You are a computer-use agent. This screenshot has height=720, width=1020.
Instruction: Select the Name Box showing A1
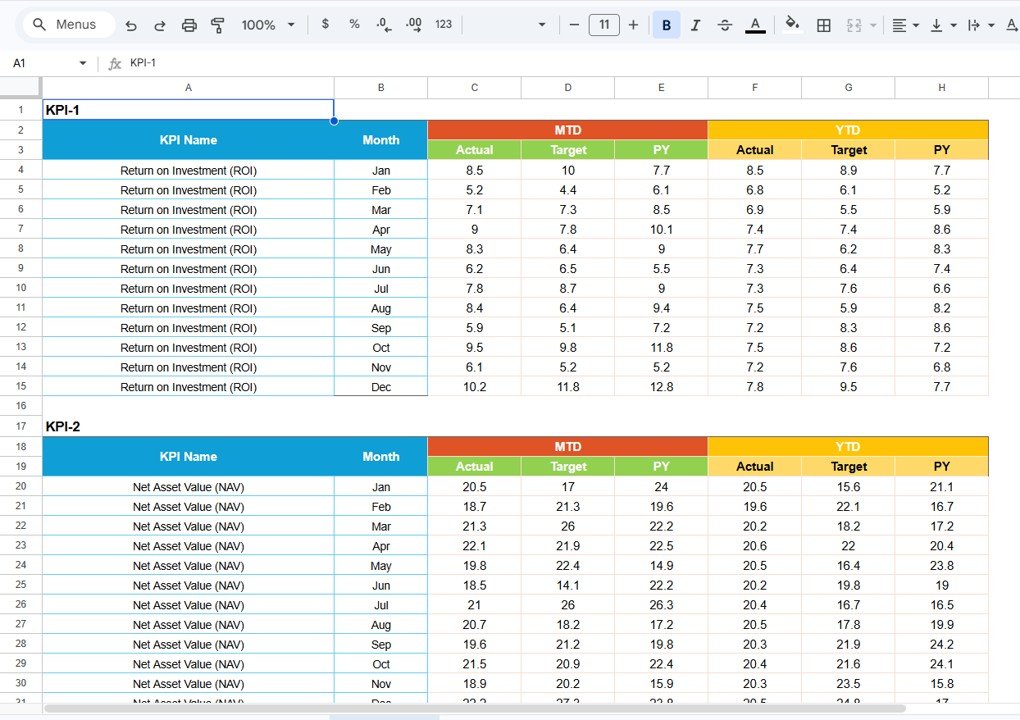[x=40, y=62]
